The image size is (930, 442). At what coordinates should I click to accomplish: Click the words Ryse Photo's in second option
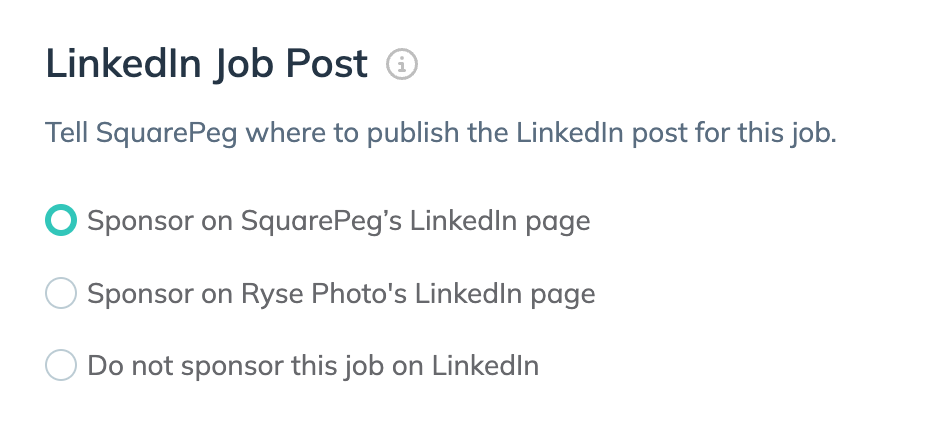tap(324, 294)
